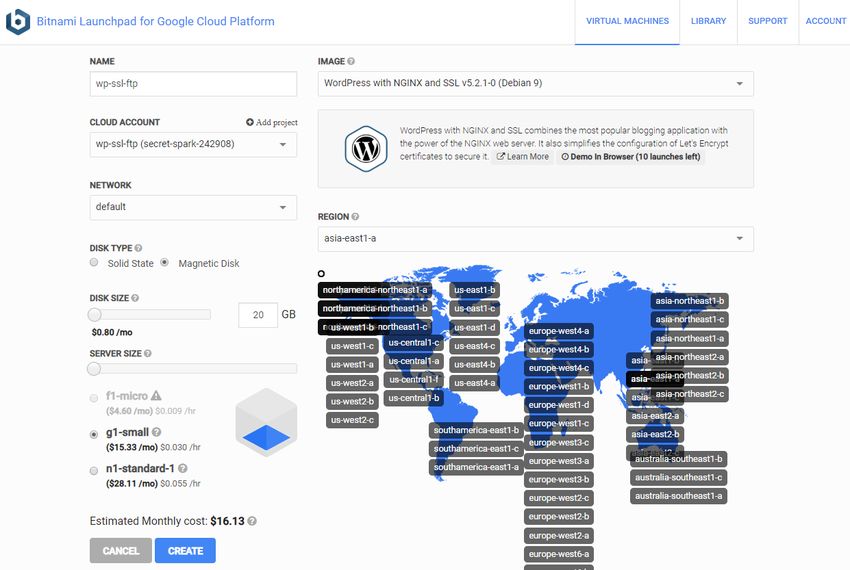The width and height of the screenshot is (850, 570).
Task: Open Bitnami Launchpad for Google Cloud Platform title
Action: click(156, 21)
